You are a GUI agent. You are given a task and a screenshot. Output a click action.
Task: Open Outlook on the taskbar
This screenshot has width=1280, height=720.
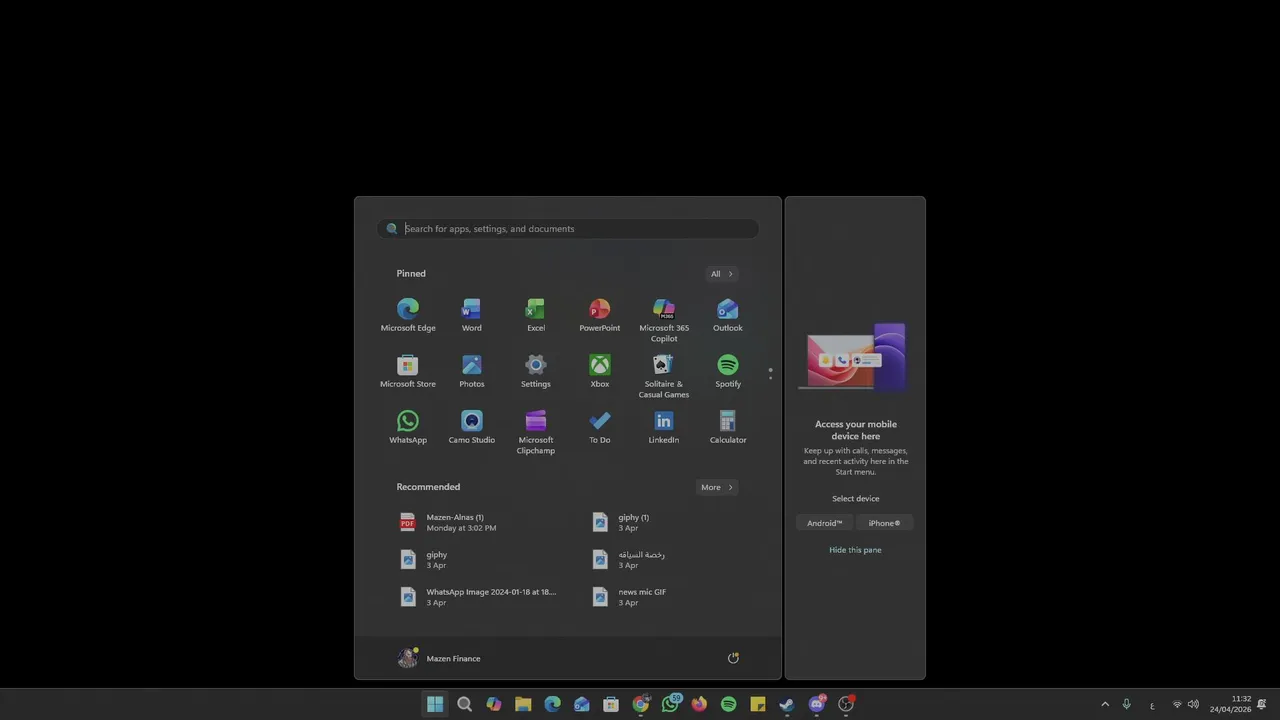[582, 704]
